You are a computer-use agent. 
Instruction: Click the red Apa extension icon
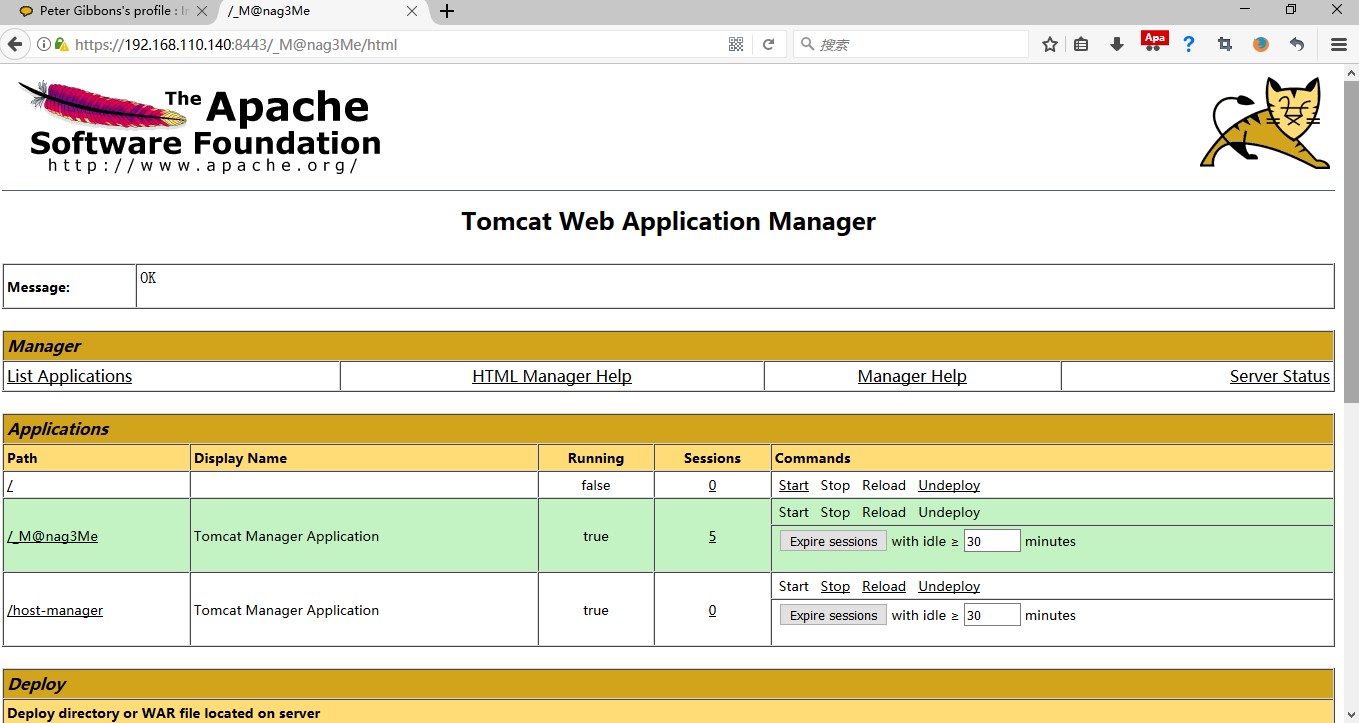tap(1154, 42)
